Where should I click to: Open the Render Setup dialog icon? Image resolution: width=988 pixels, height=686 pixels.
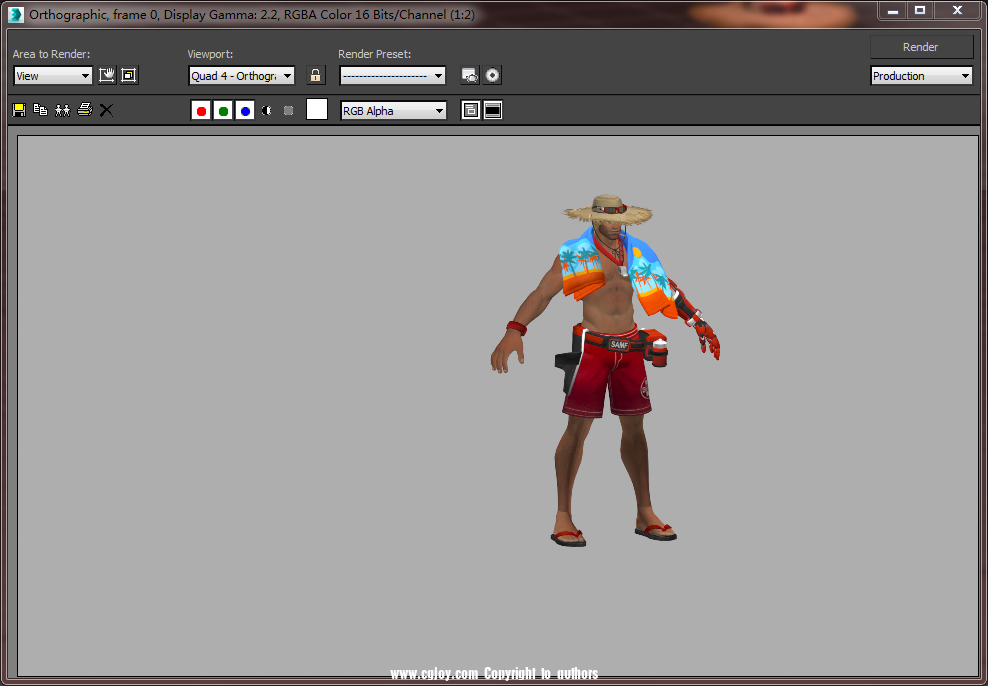tap(470, 76)
